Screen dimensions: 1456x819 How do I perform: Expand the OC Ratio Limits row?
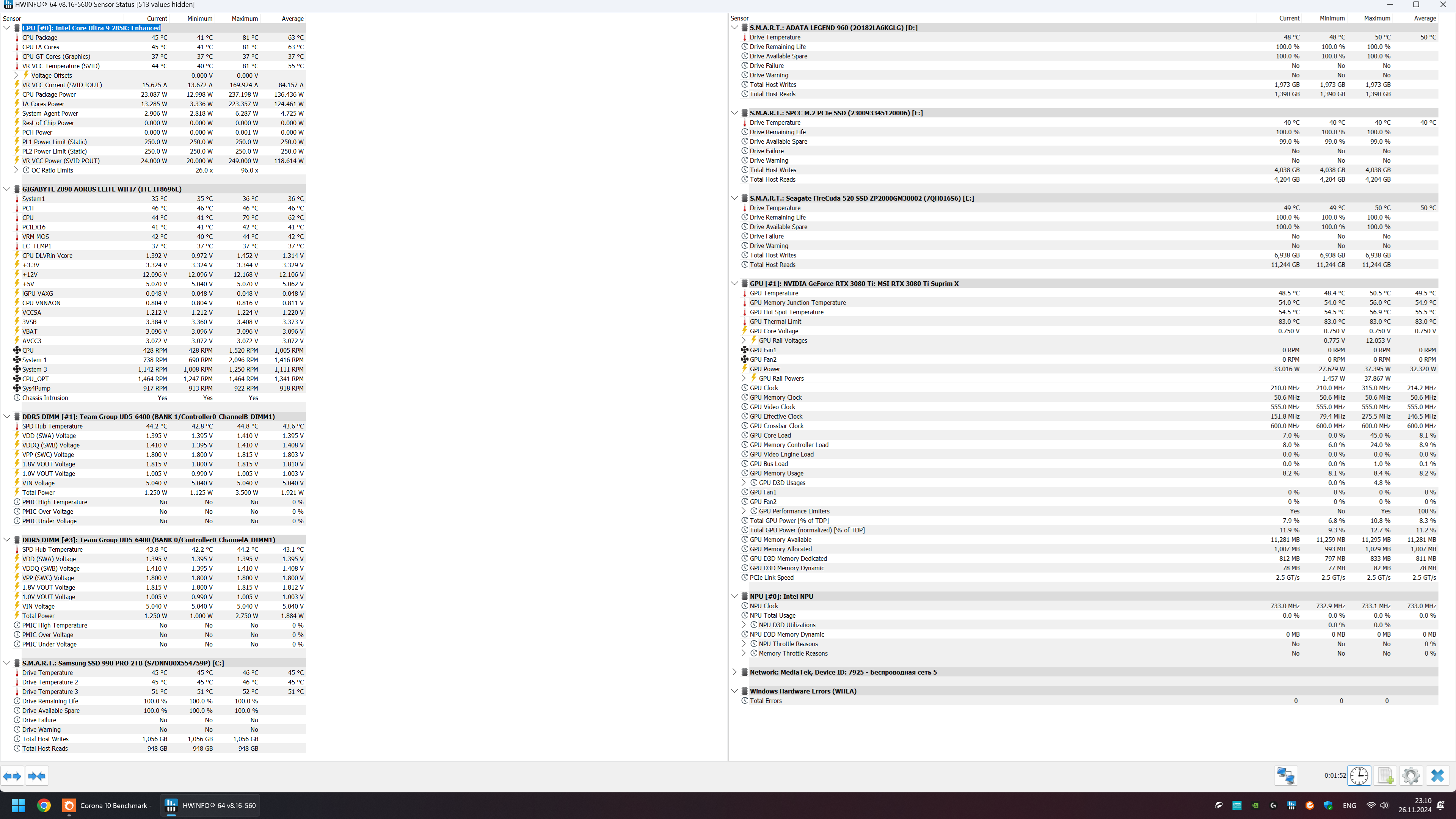pos(16,170)
